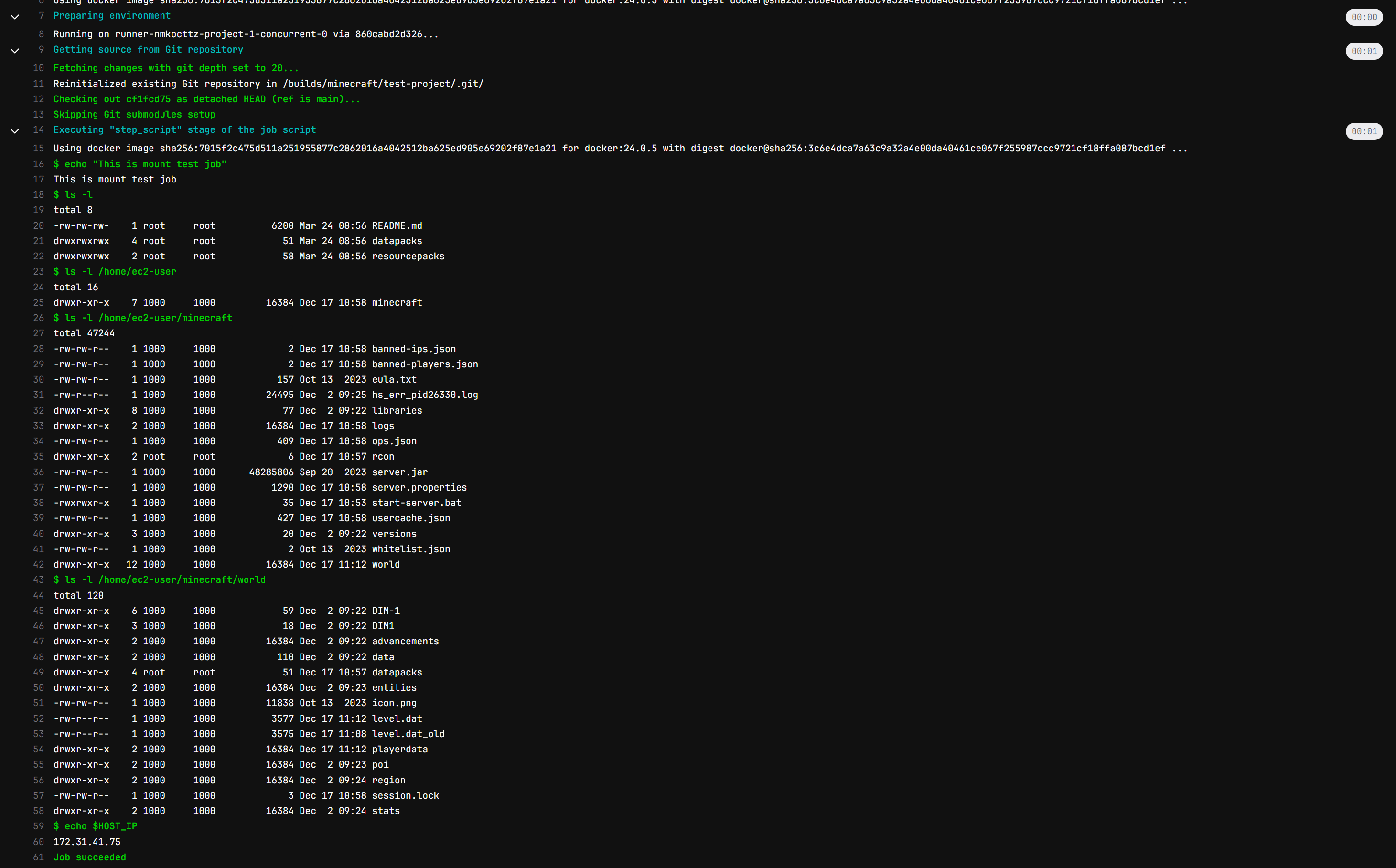Click line number 52 beside level.dat
Viewport: 1396px width, 868px height.
click(38, 719)
